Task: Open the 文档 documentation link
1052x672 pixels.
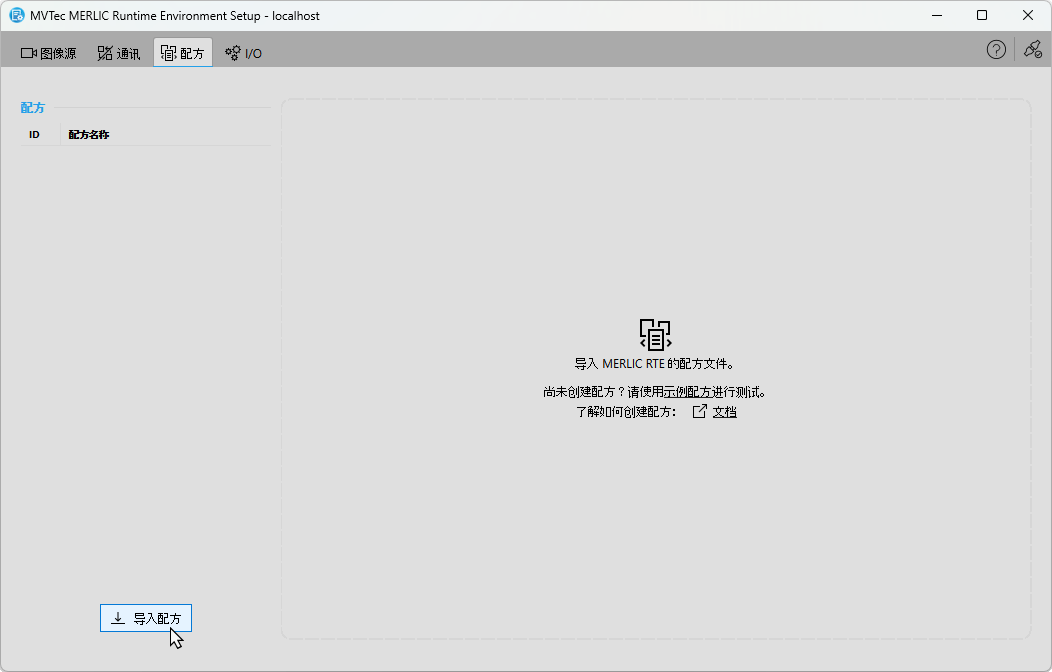Action: [724, 411]
